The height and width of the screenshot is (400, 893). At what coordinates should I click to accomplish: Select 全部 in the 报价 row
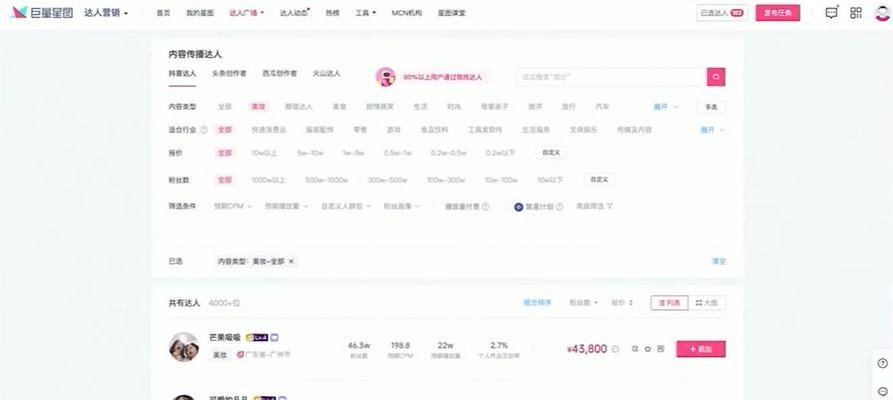pos(225,153)
